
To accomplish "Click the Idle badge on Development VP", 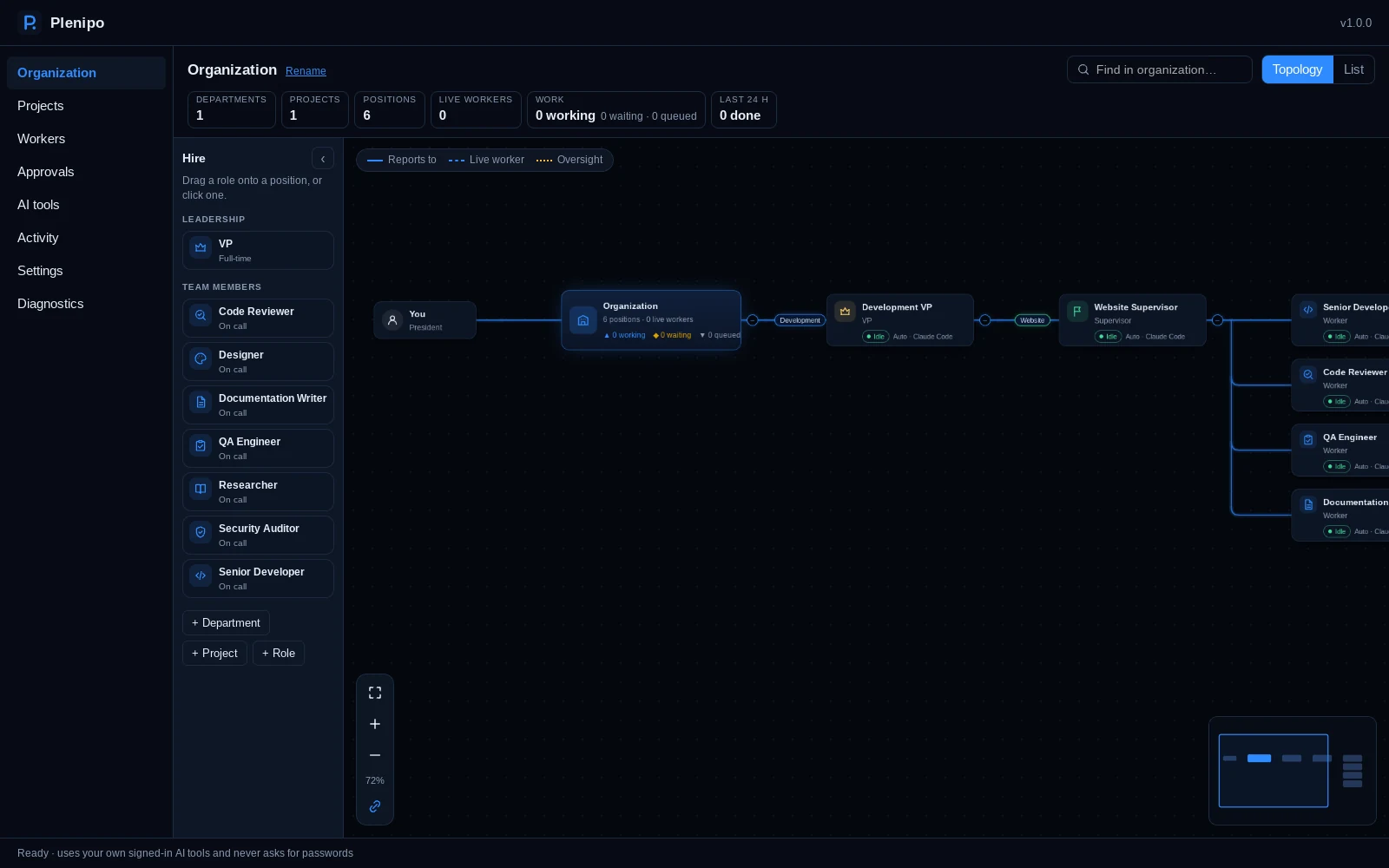I will [x=876, y=337].
